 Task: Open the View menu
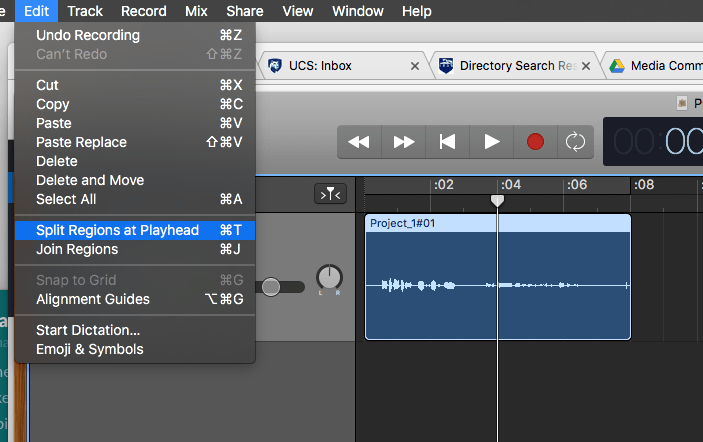[x=298, y=11]
